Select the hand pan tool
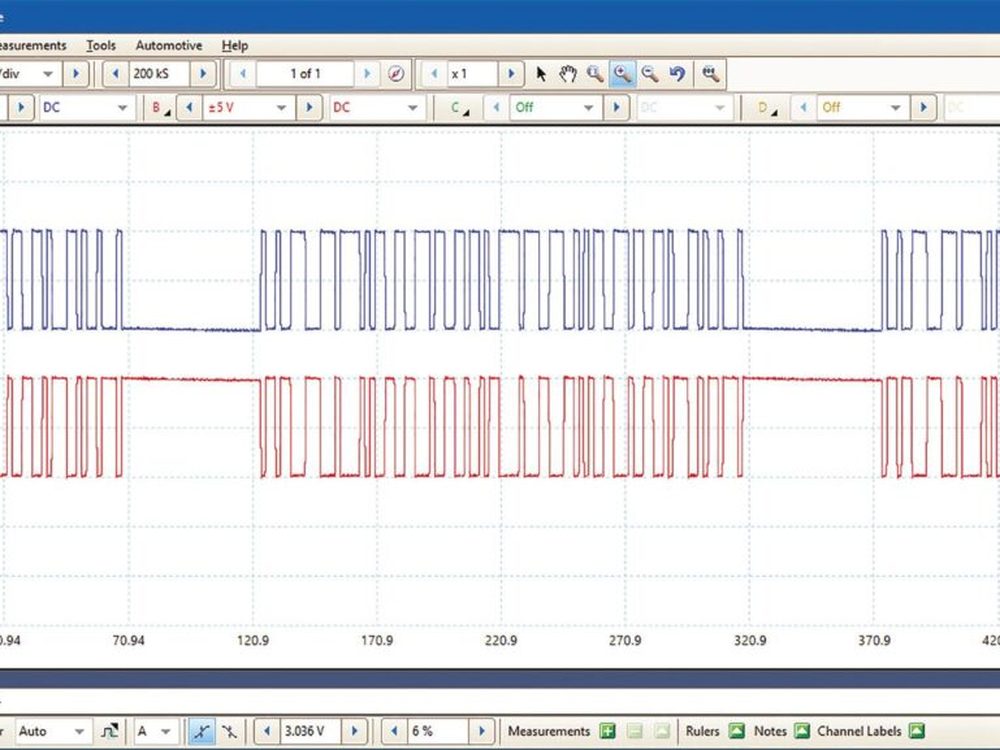Screen dimensions: 1000x750 pyautogui.click(x=568, y=74)
